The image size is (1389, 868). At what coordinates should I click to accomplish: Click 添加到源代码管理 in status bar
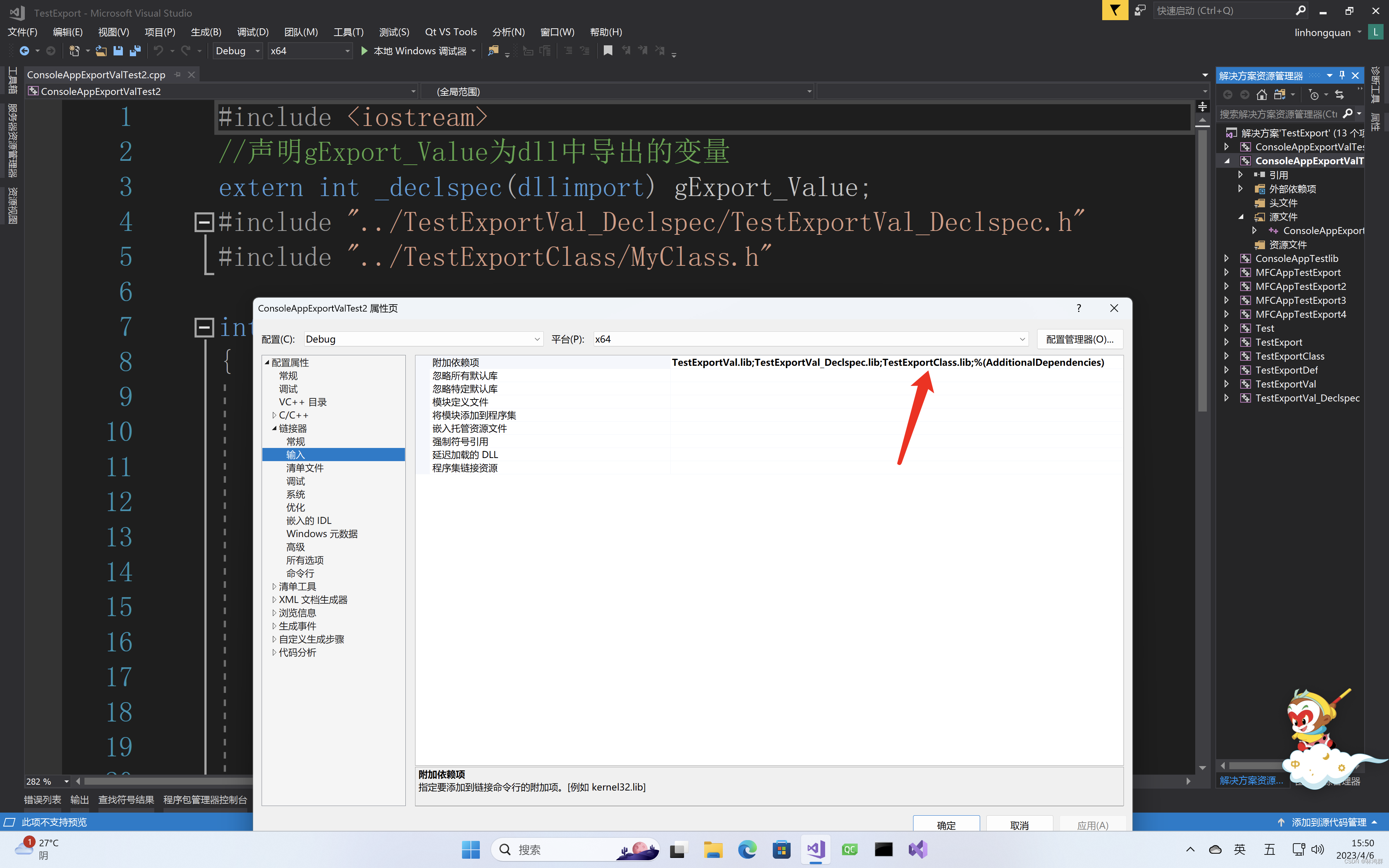coord(1329,822)
